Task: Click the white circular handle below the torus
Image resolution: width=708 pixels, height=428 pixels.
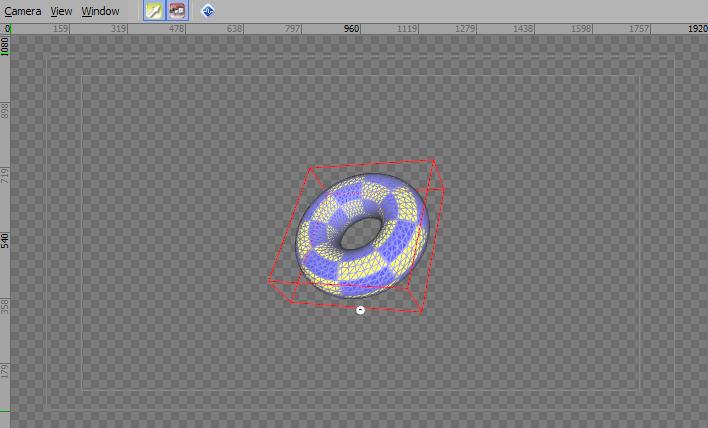Action: (x=360, y=310)
